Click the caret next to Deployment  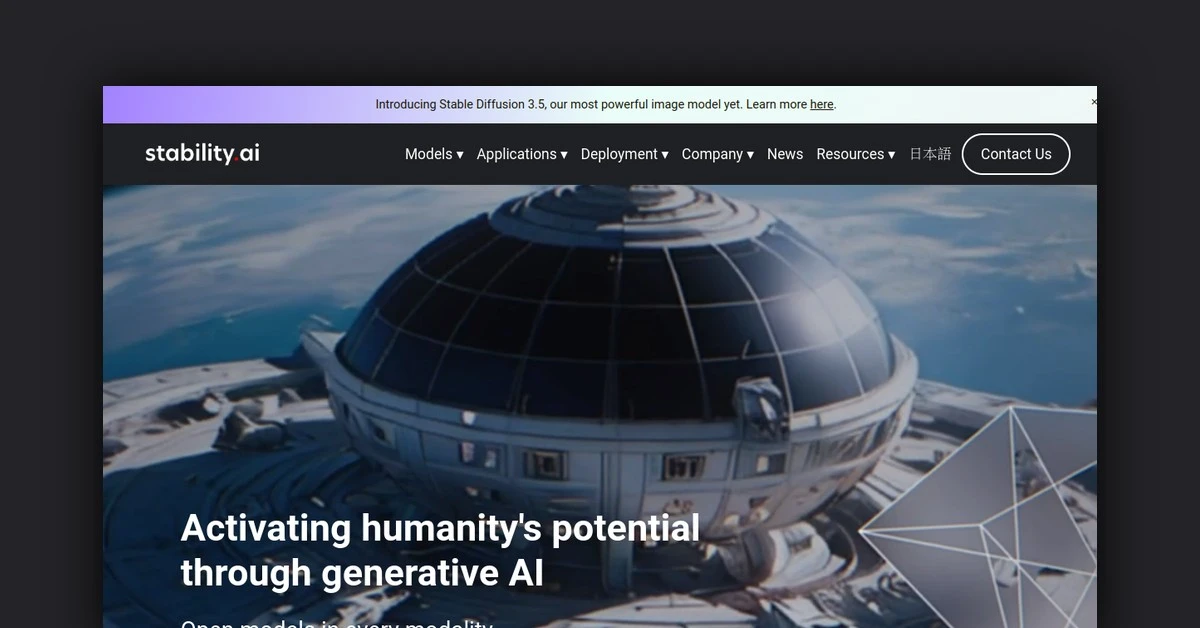coord(665,155)
